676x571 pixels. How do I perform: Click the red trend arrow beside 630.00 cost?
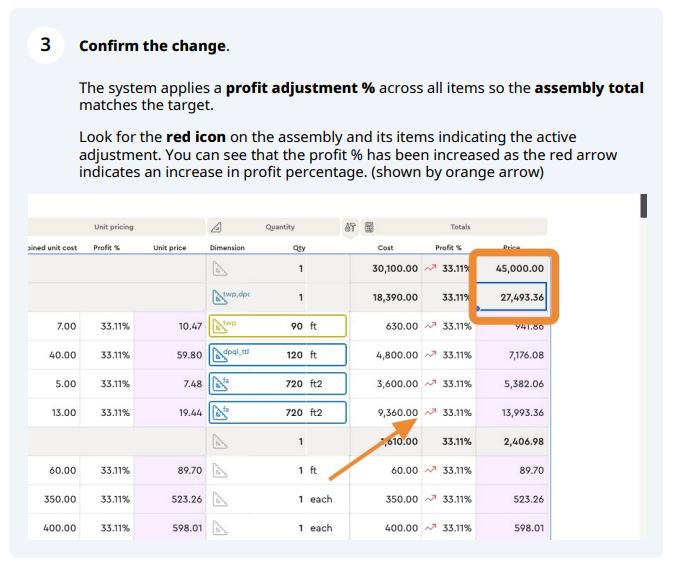pos(431,326)
